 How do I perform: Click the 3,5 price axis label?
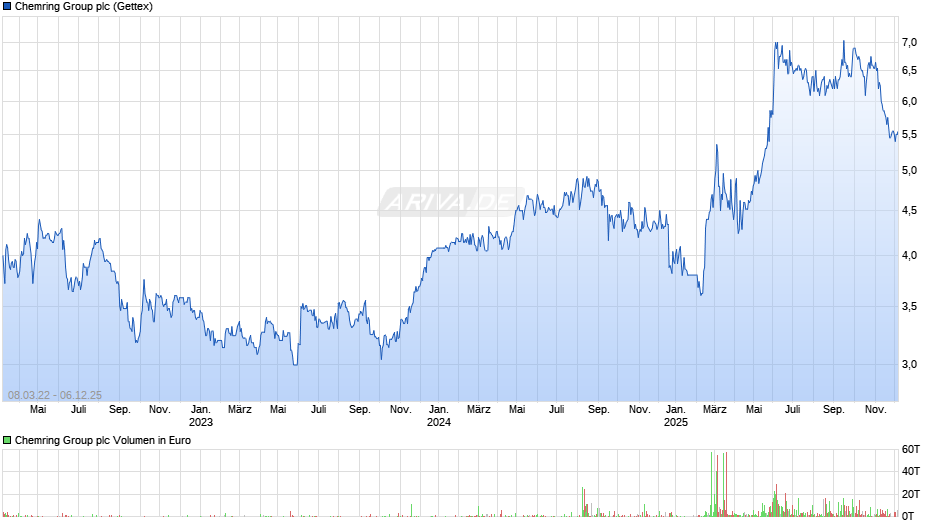click(x=909, y=306)
